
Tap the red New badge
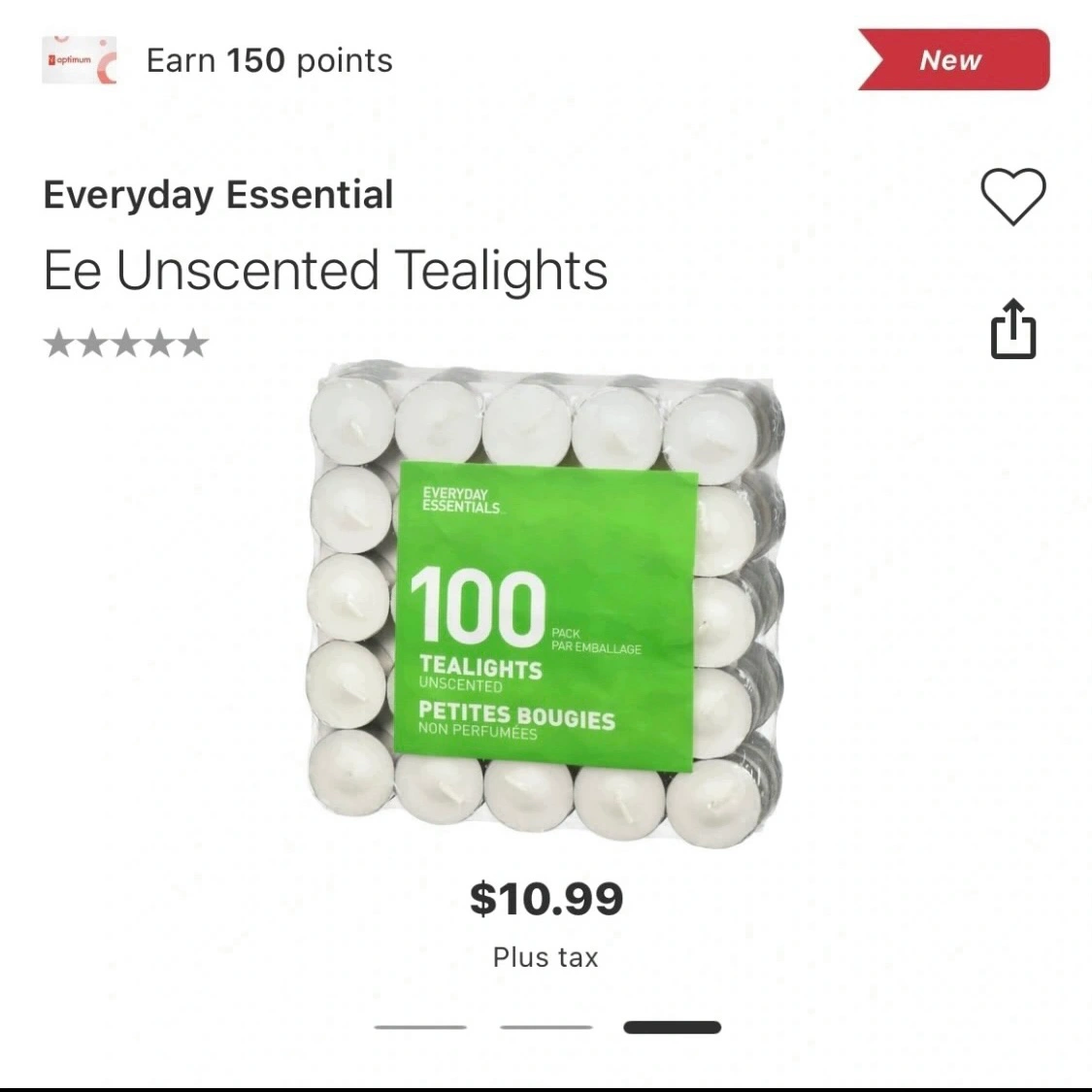(x=953, y=59)
